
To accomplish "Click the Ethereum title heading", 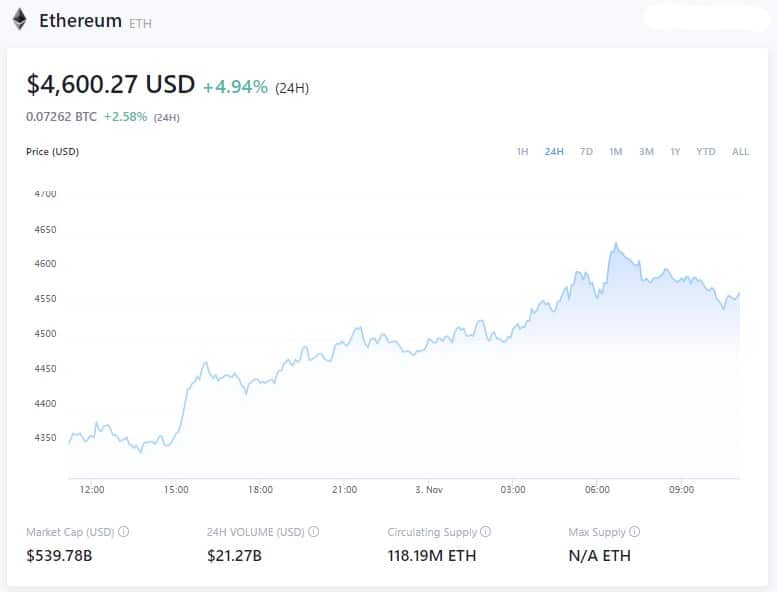I will 80,21.
